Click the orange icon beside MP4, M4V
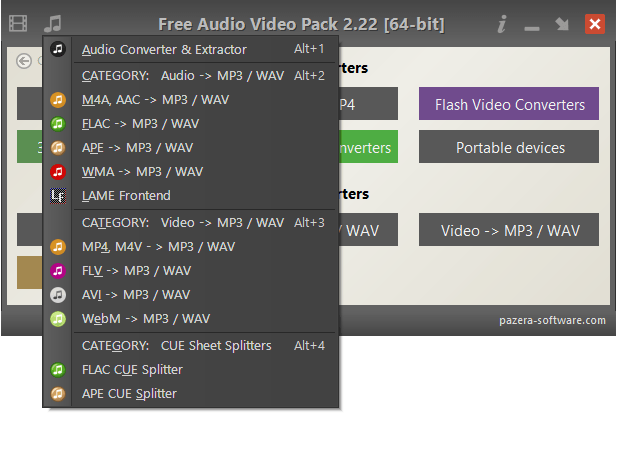Image resolution: width=617 pixels, height=459 pixels. tap(58, 247)
